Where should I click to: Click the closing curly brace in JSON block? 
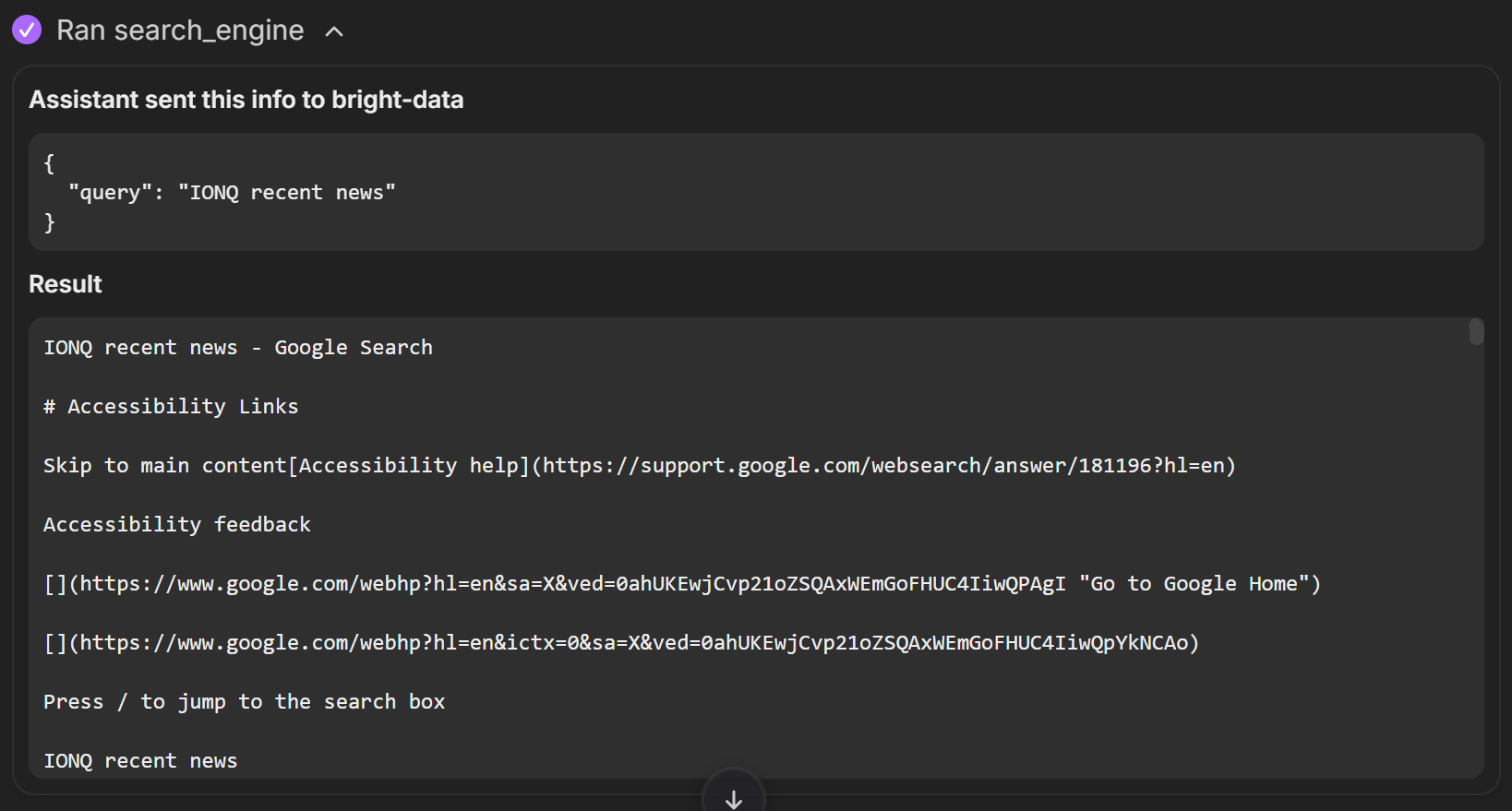(50, 222)
